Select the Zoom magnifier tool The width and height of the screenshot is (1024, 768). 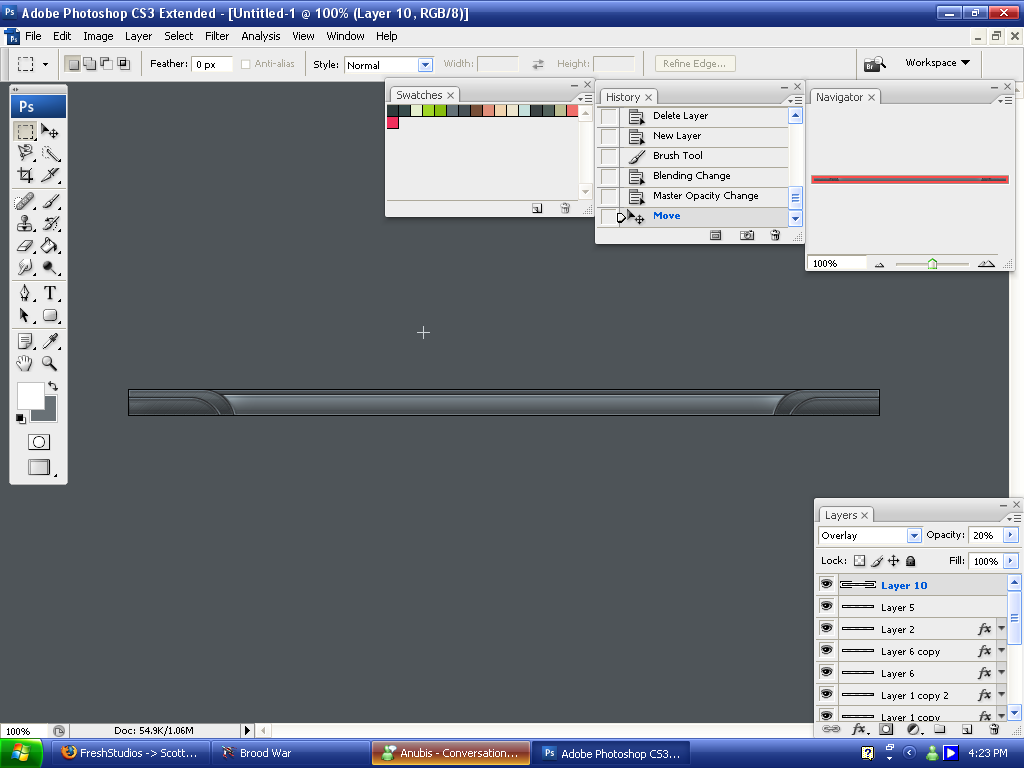coord(50,364)
